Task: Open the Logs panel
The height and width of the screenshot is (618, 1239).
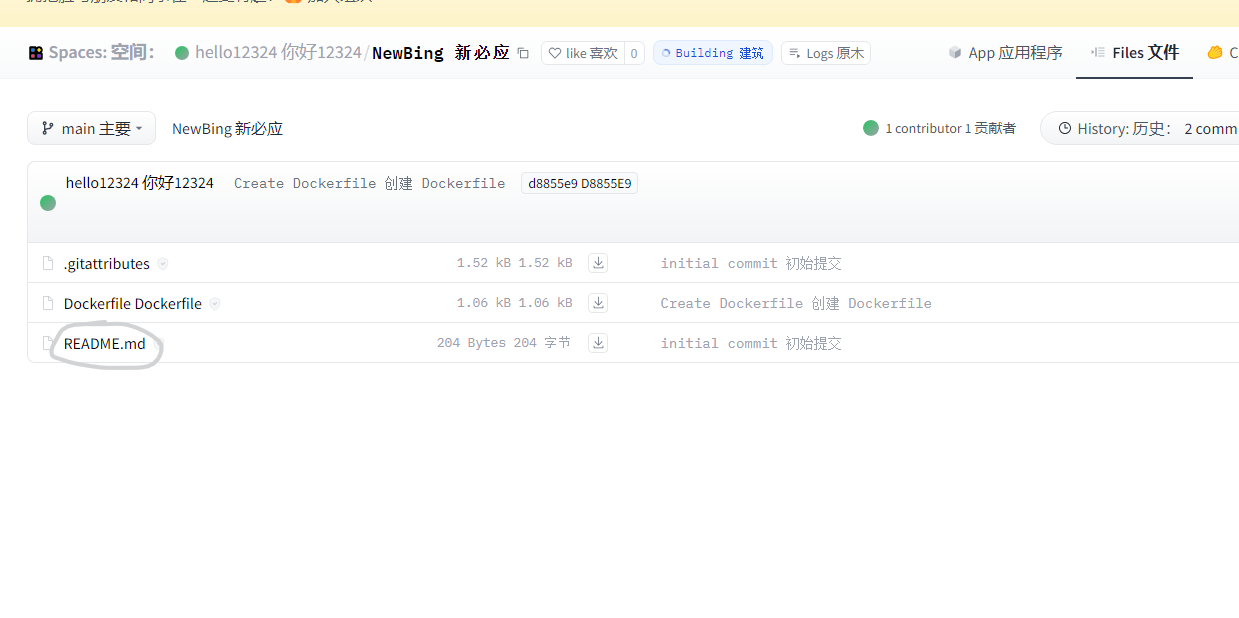Action: point(825,53)
